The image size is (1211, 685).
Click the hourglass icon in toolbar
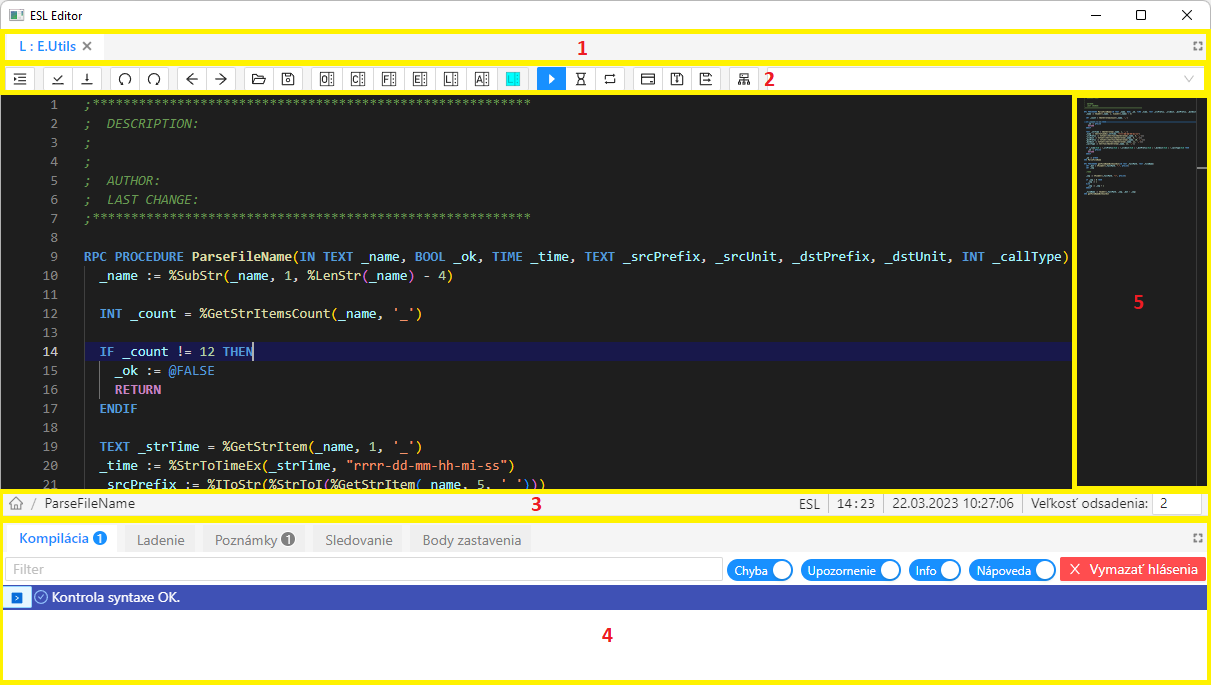581,79
